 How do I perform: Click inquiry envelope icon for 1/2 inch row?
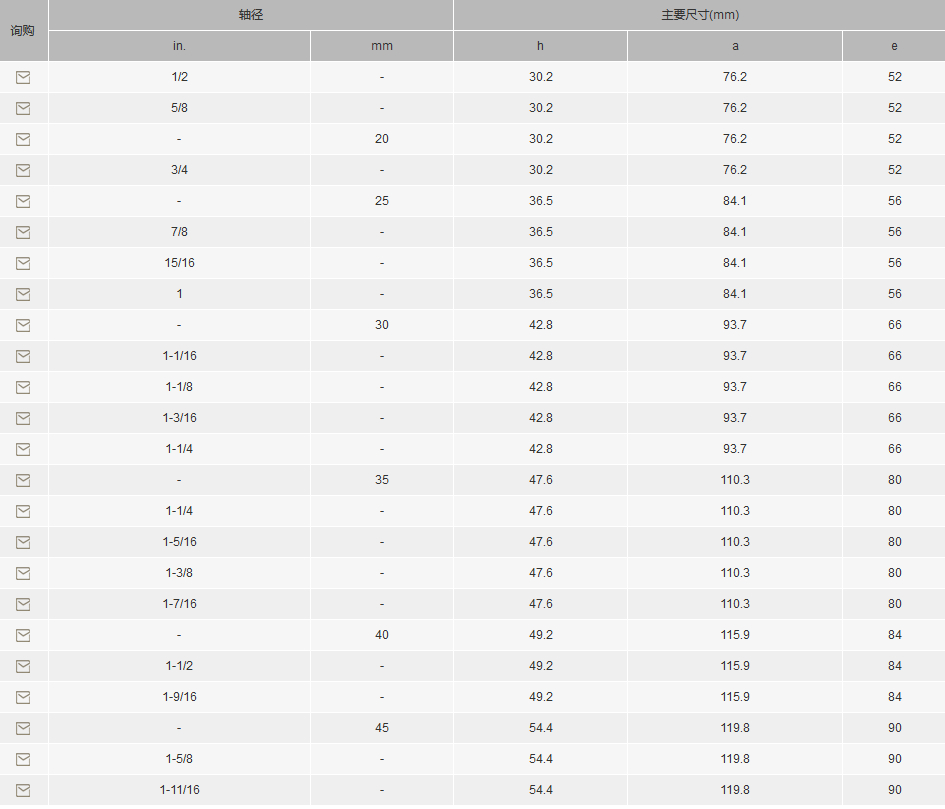pyautogui.click(x=23, y=77)
